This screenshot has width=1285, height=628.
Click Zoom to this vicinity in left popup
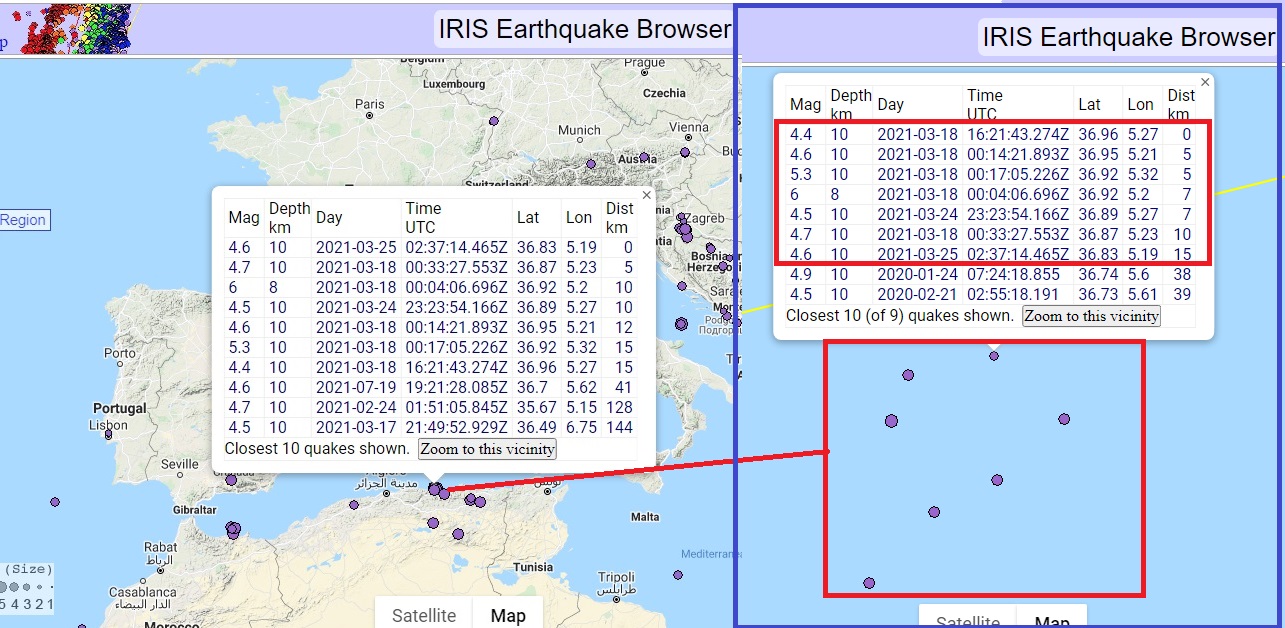487,449
